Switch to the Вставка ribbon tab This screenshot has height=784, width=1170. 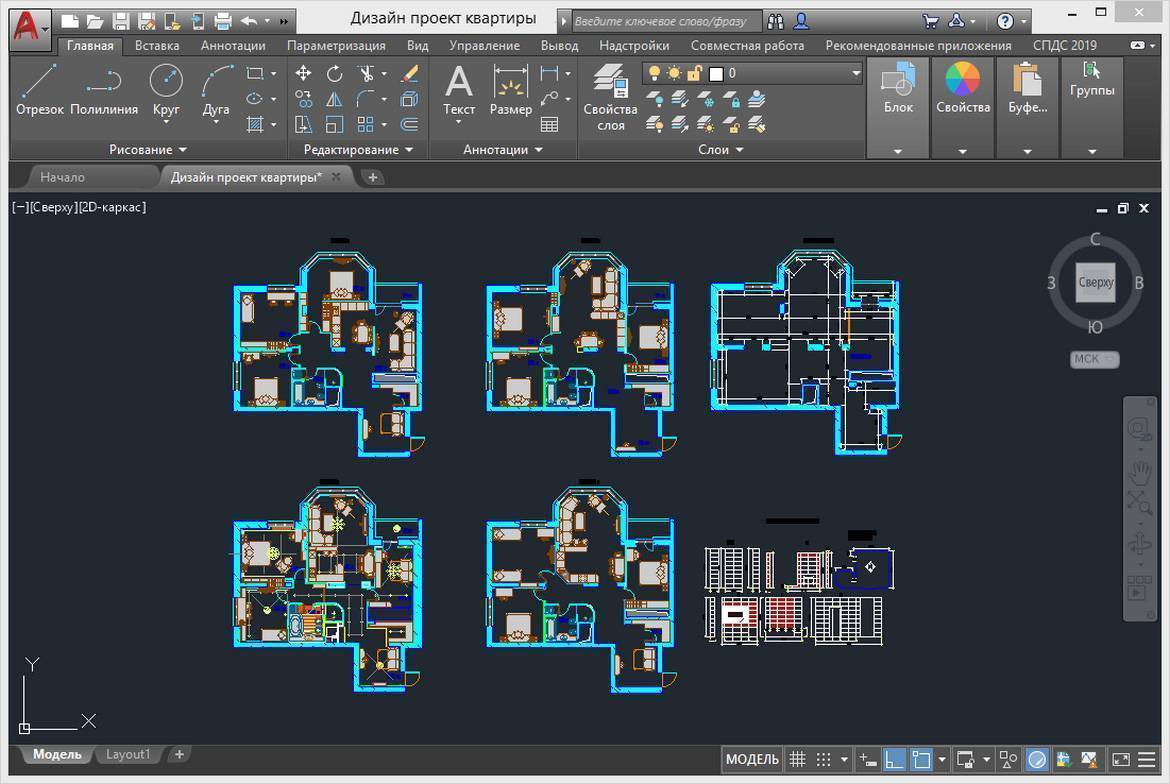[157, 45]
